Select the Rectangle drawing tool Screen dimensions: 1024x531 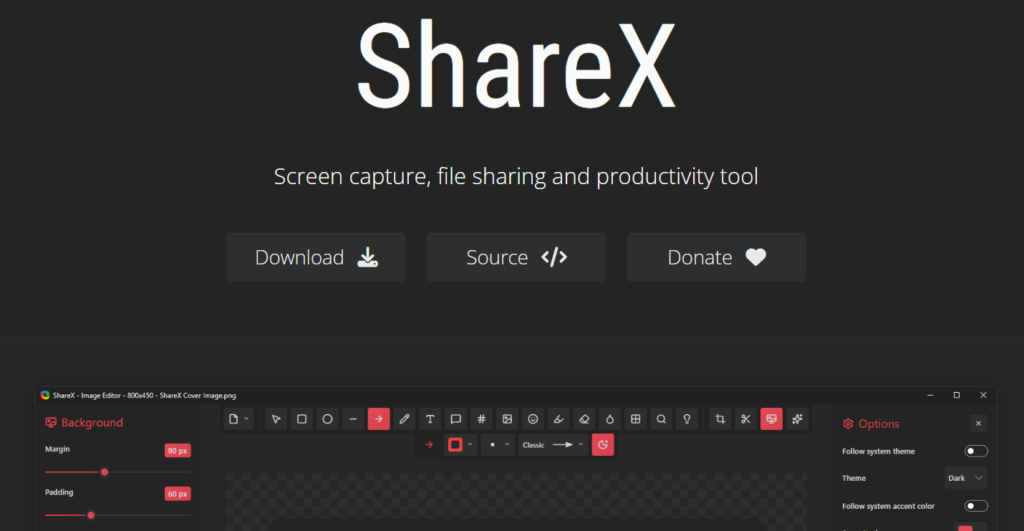coord(302,419)
